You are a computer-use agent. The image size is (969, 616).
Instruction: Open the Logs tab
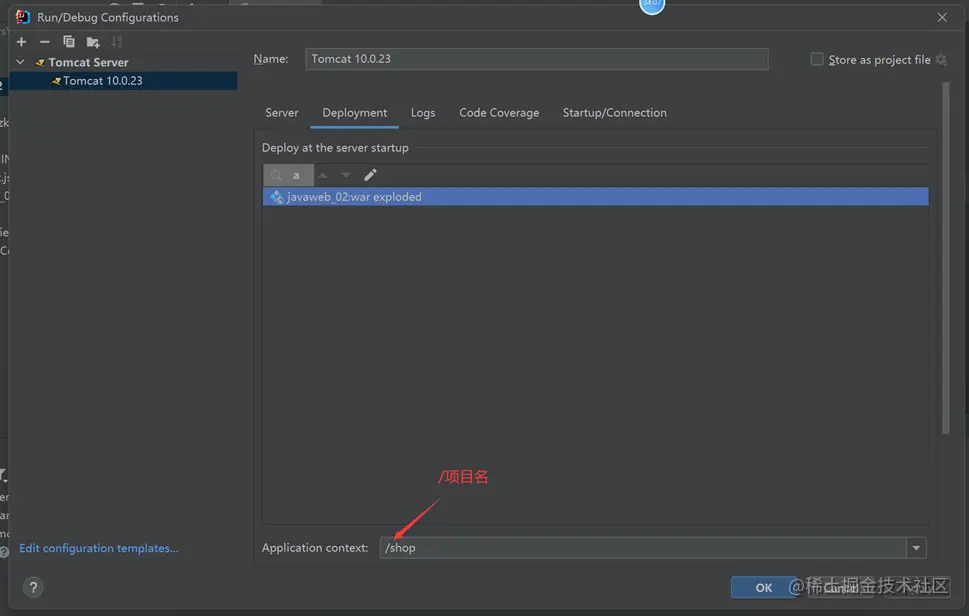423,113
